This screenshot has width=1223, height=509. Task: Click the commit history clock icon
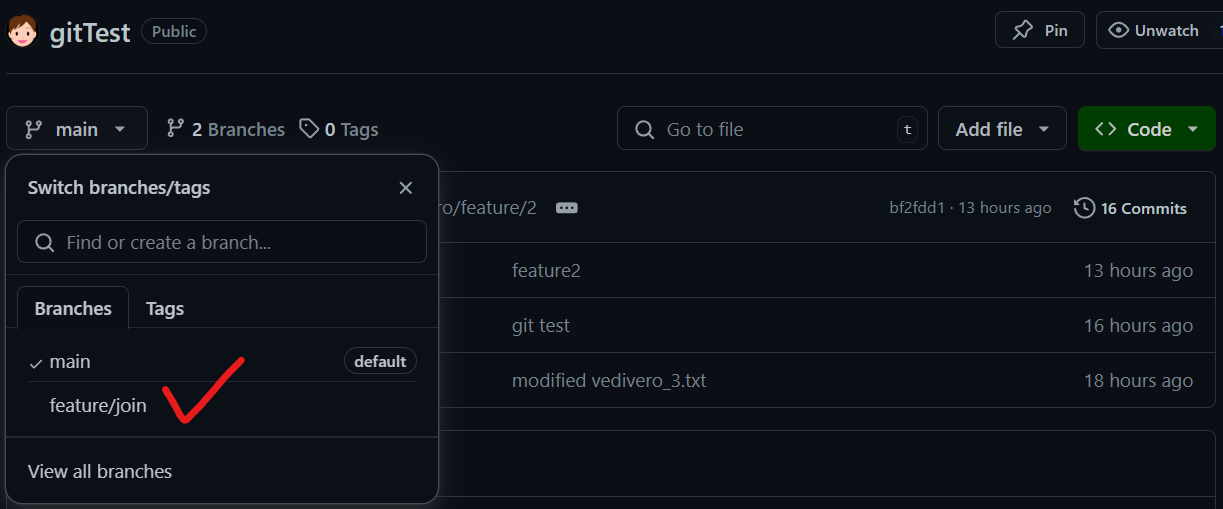click(x=1084, y=208)
